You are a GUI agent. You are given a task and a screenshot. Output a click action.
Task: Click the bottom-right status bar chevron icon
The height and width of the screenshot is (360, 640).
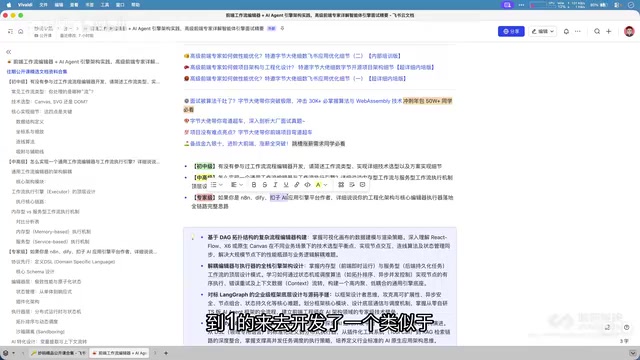633,353
